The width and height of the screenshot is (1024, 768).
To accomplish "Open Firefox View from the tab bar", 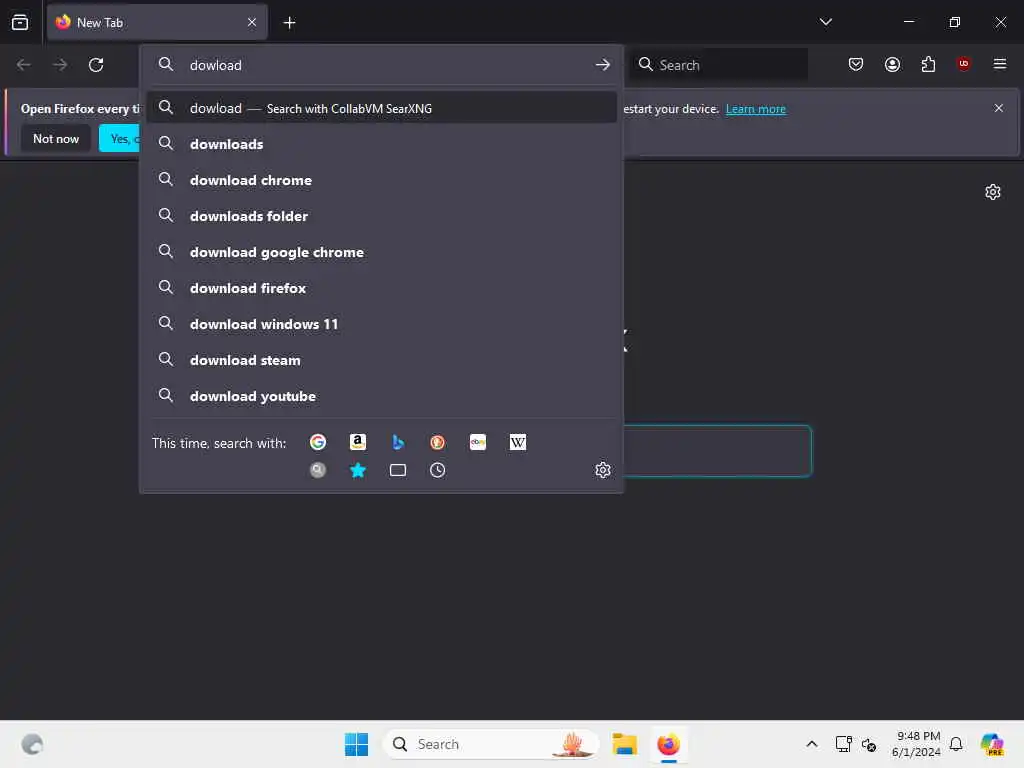I will [20, 22].
